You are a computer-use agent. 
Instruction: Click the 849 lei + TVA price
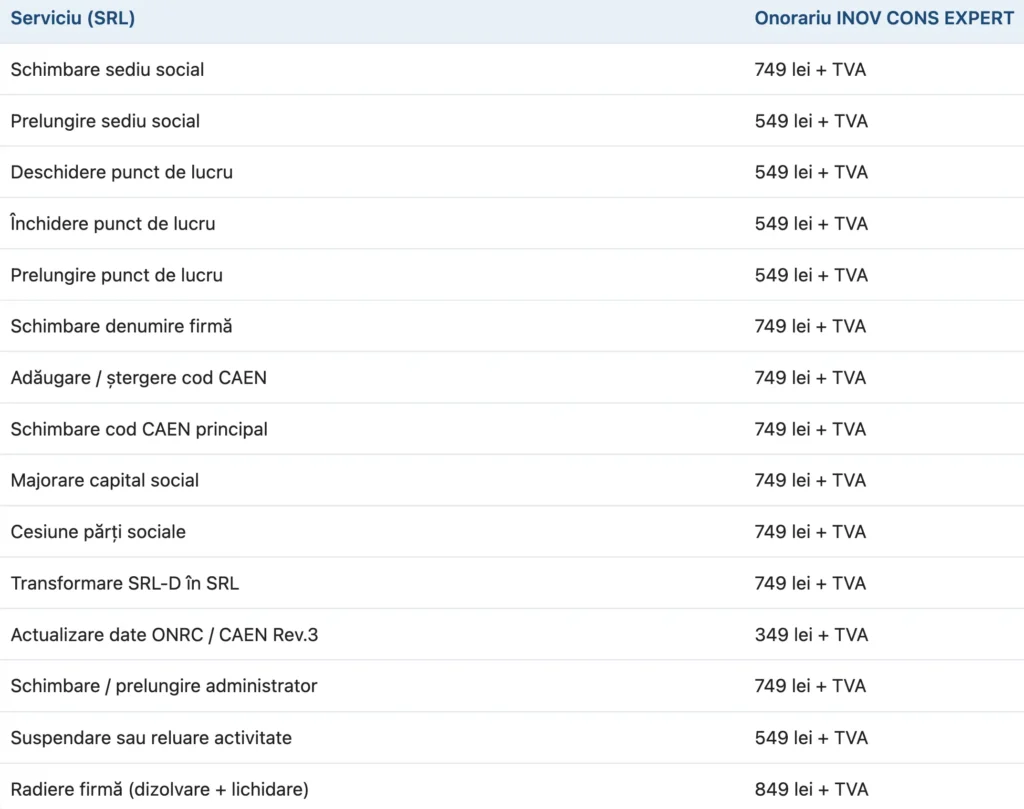[x=811, y=789]
